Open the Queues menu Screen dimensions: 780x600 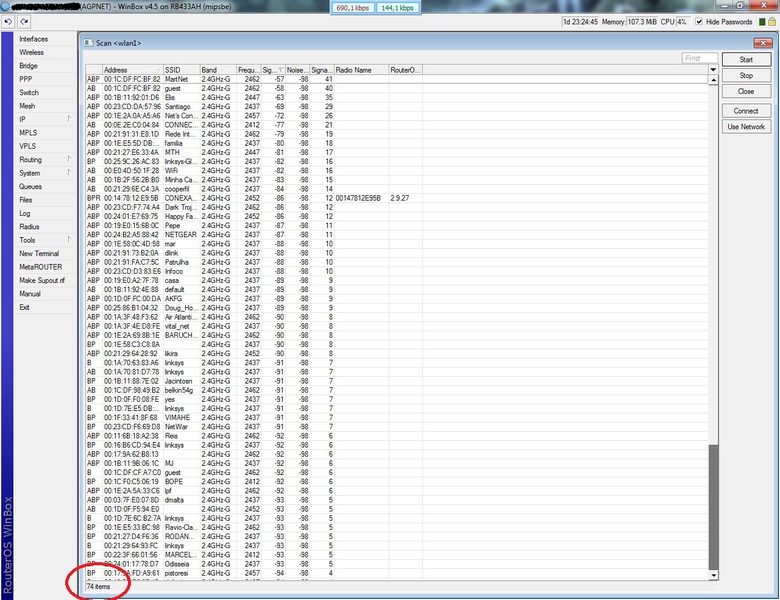[x=30, y=187]
